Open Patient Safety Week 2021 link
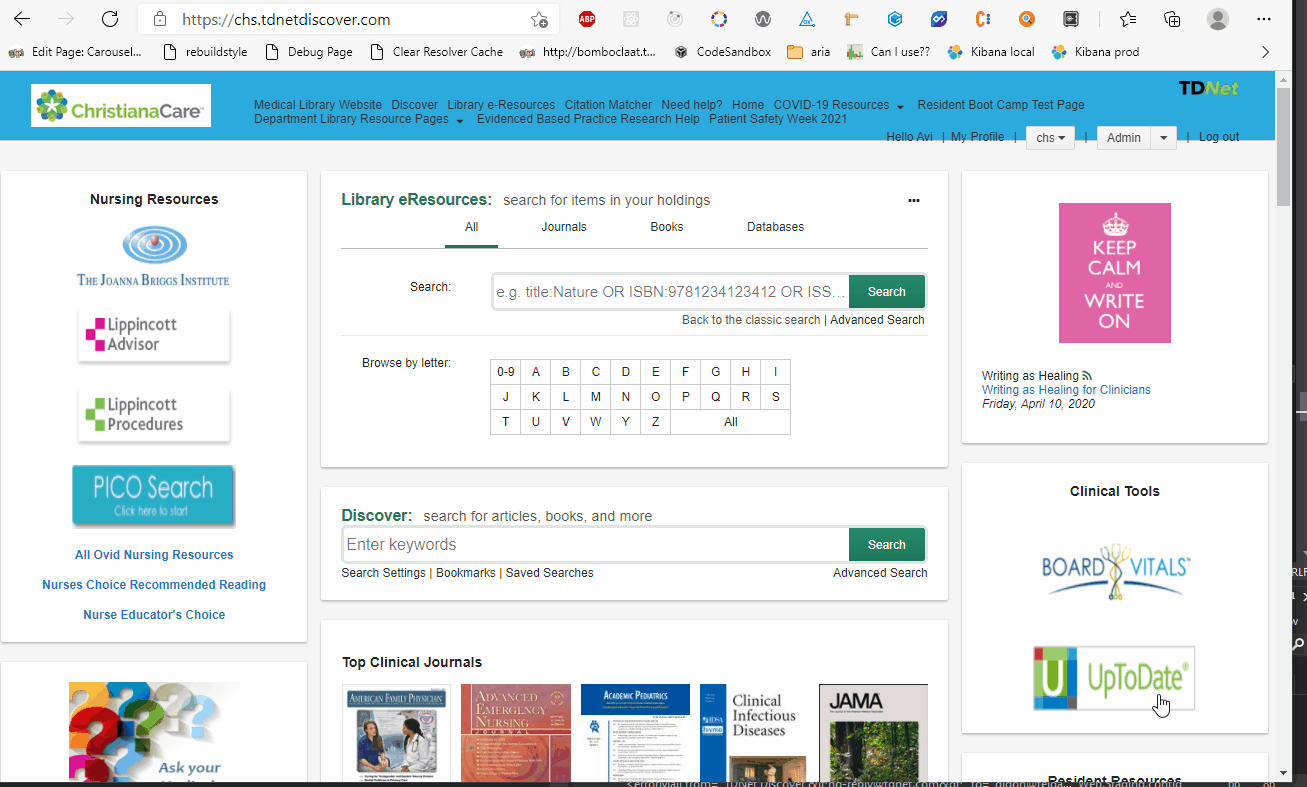 (778, 119)
